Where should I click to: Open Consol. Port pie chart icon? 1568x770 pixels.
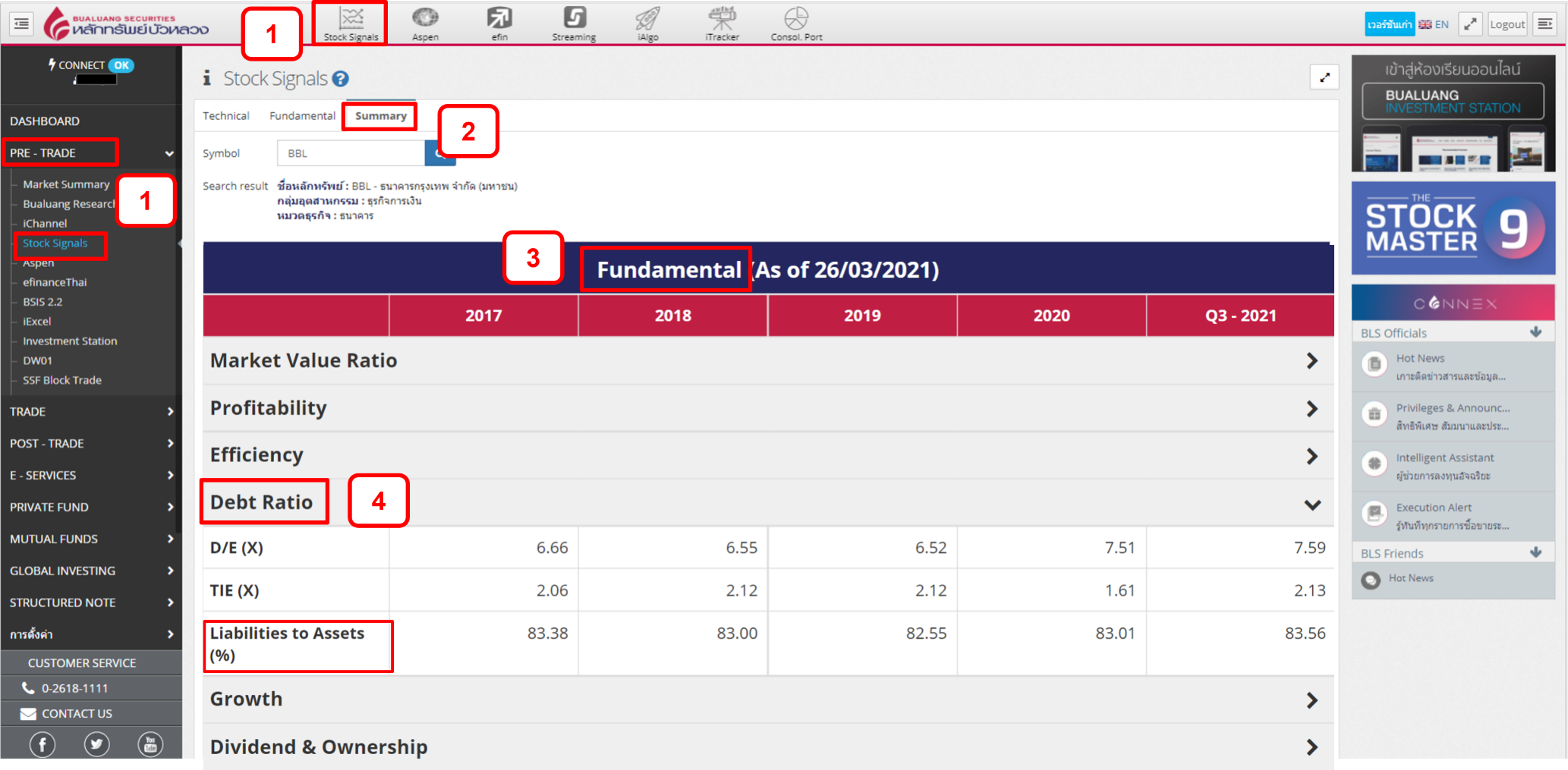(796, 24)
